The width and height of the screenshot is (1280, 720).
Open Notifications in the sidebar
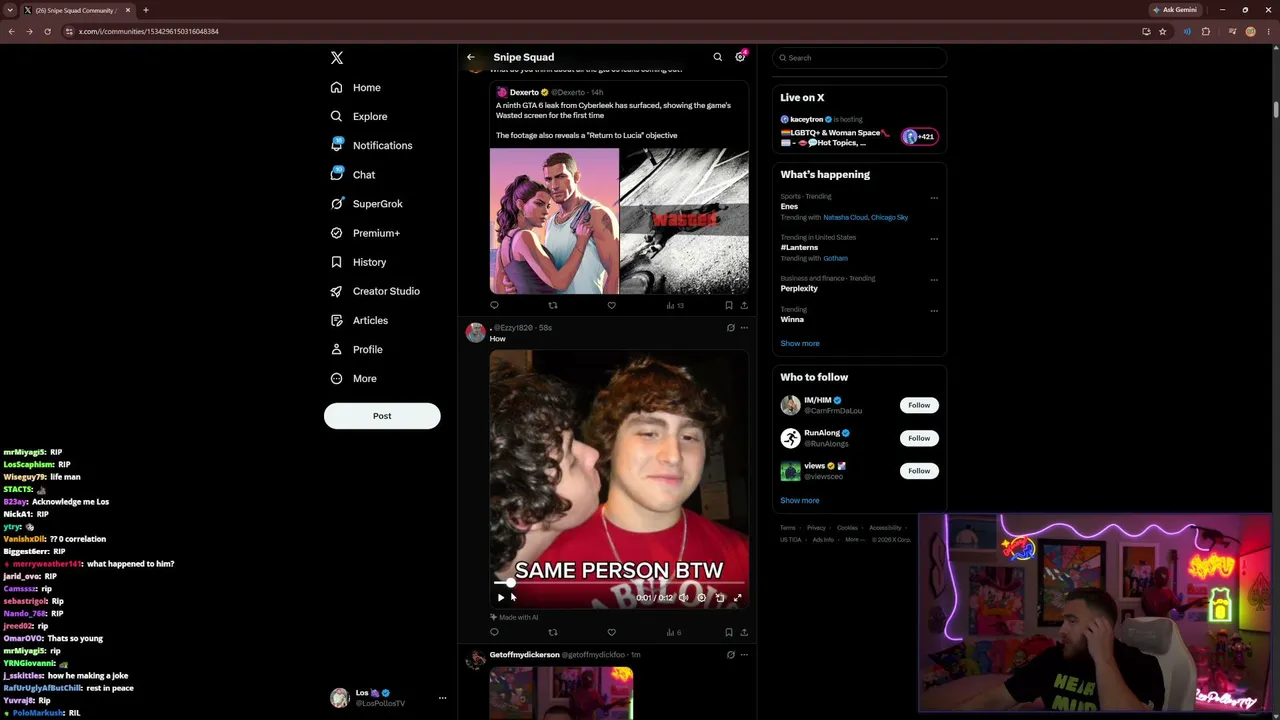pyautogui.click(x=371, y=146)
